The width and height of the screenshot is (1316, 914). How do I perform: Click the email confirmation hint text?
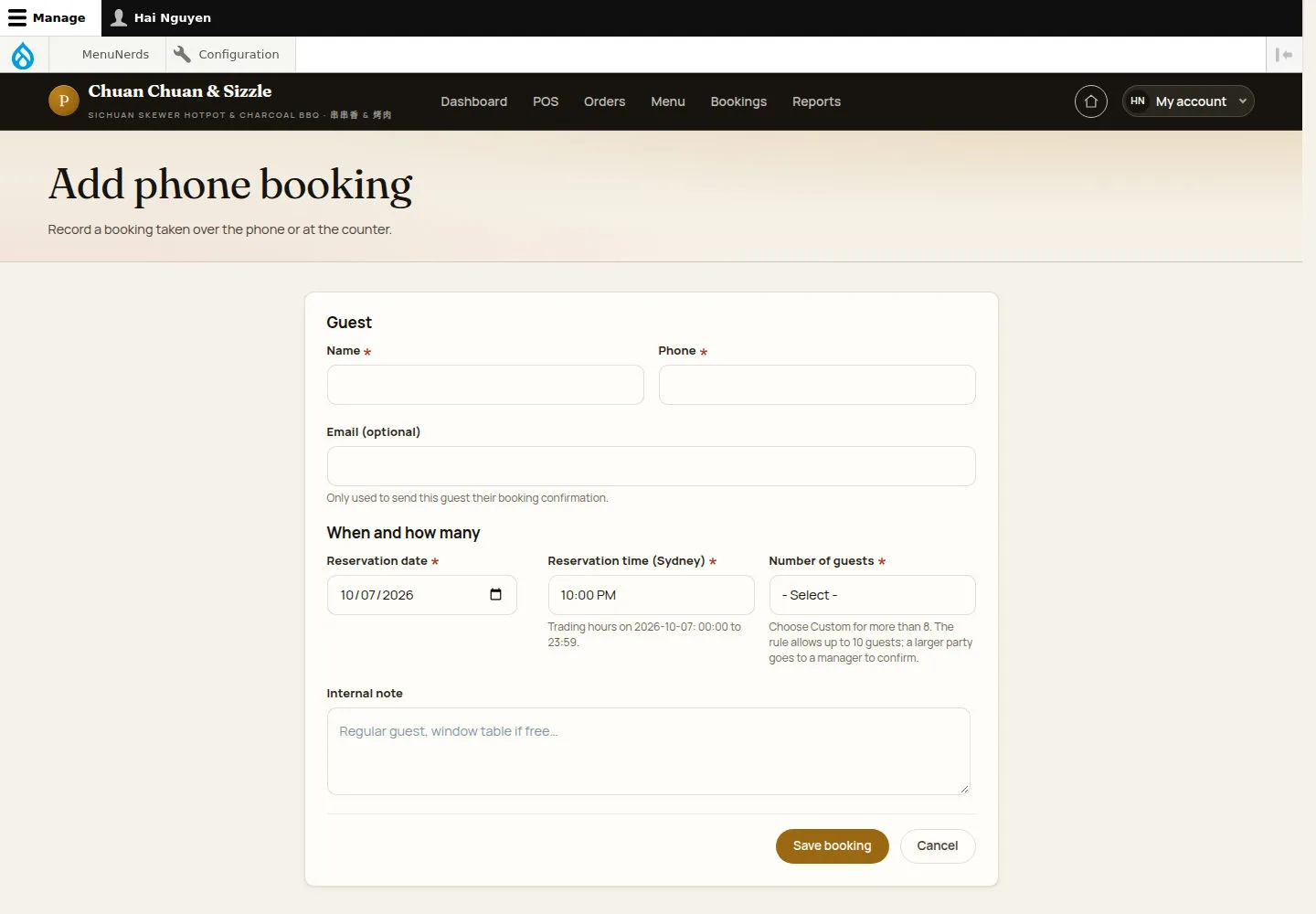click(467, 498)
